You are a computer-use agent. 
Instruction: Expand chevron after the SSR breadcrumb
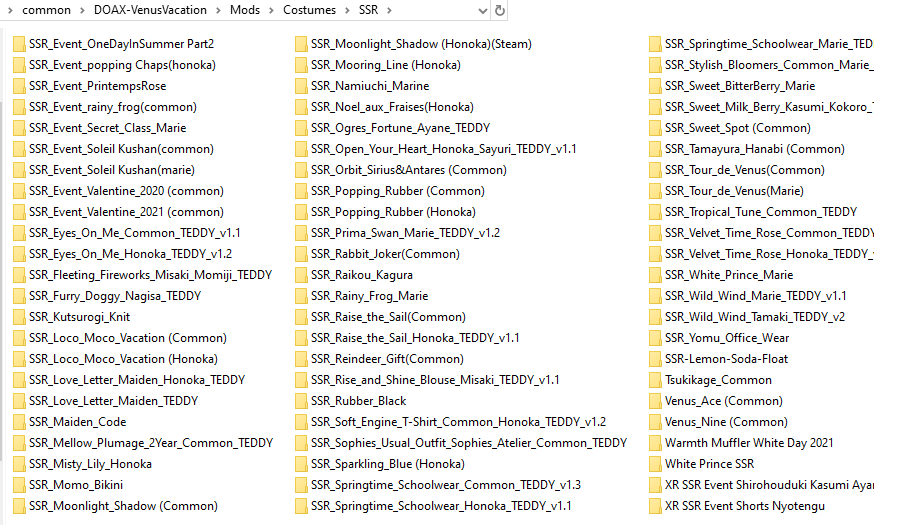click(x=389, y=10)
